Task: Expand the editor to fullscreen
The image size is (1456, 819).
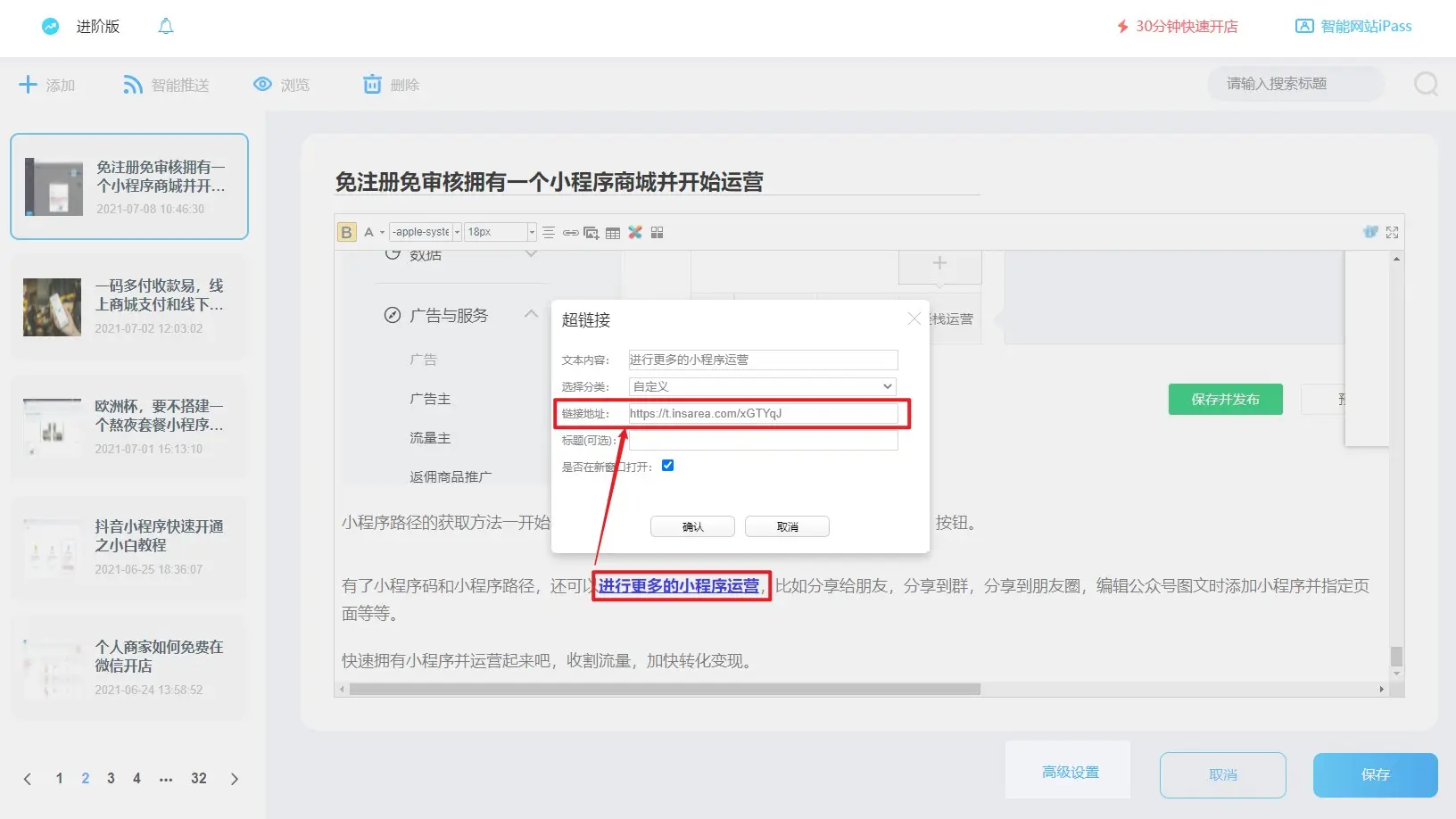Action: (1392, 233)
